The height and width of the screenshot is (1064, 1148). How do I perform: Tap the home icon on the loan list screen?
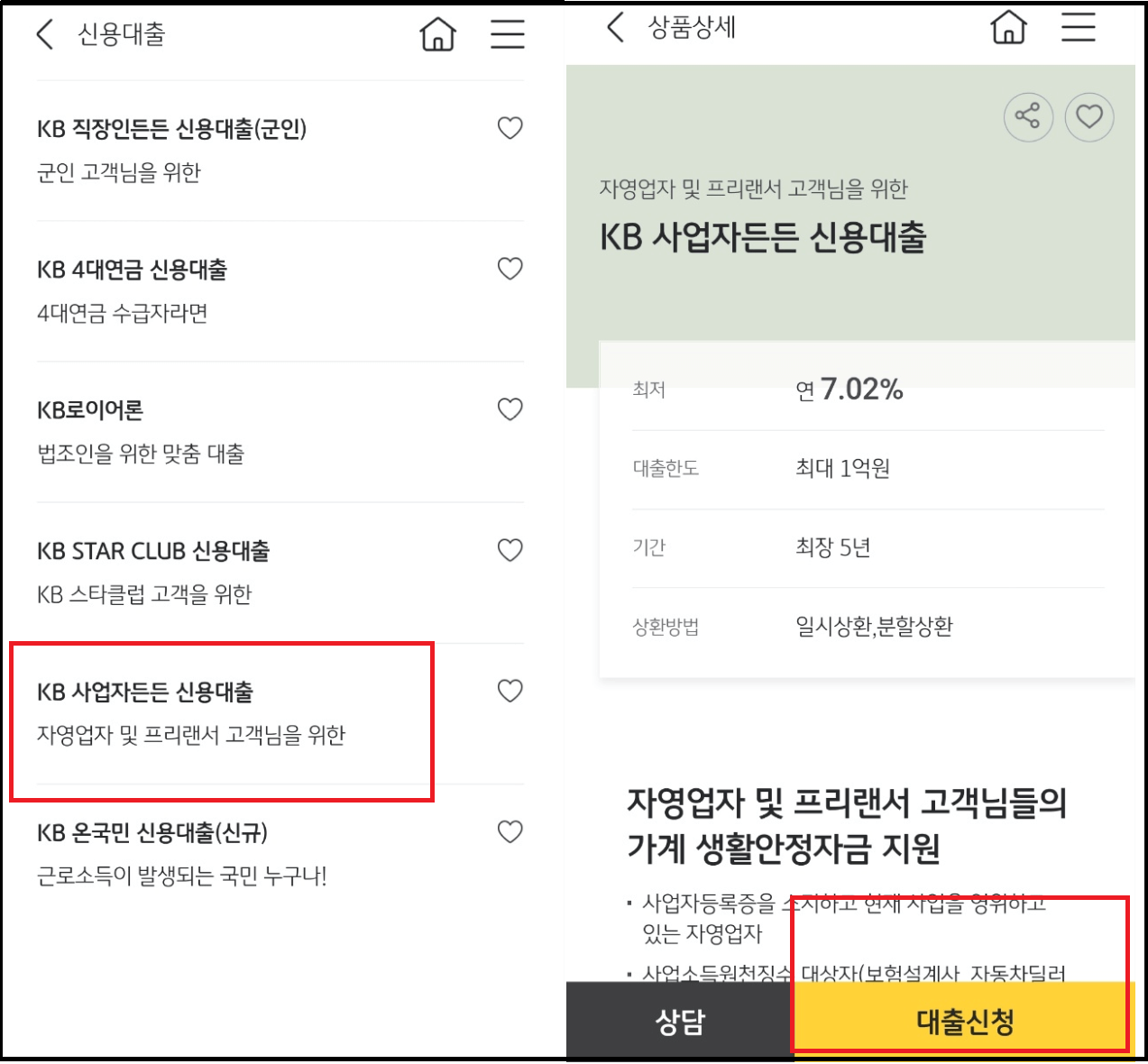pos(437,33)
